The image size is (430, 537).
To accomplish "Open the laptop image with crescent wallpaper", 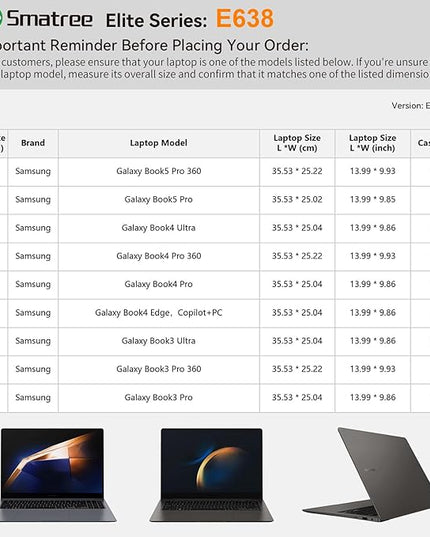I will (x=212, y=475).
